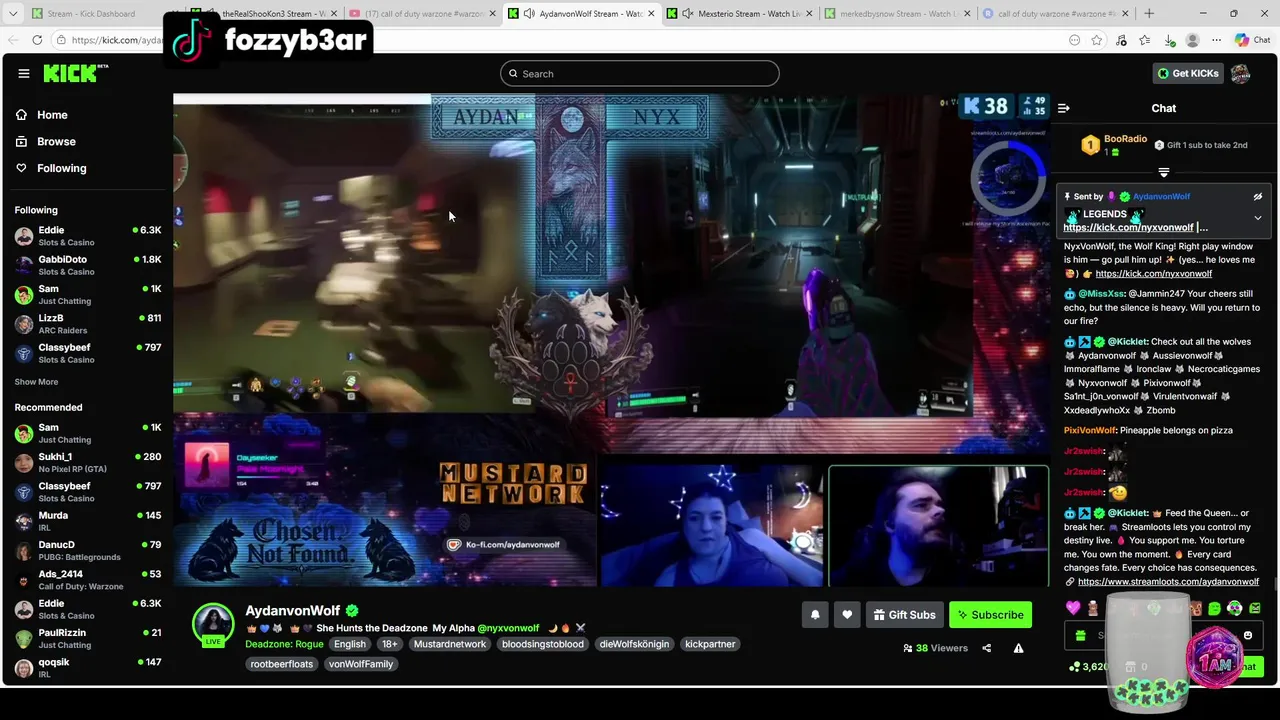Image resolution: width=1280 pixels, height=720 pixels.
Task: Click the Kick search field
Action: (x=640, y=73)
